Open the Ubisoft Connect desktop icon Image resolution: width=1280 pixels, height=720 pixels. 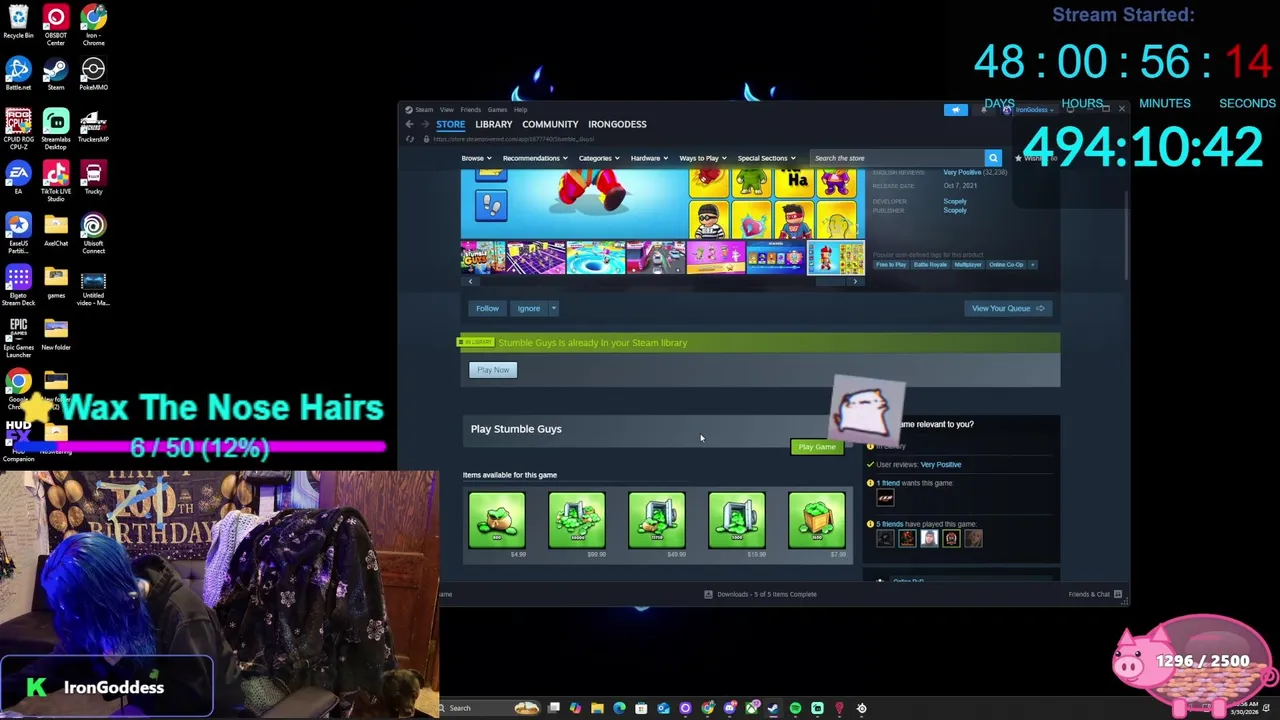pos(93,233)
